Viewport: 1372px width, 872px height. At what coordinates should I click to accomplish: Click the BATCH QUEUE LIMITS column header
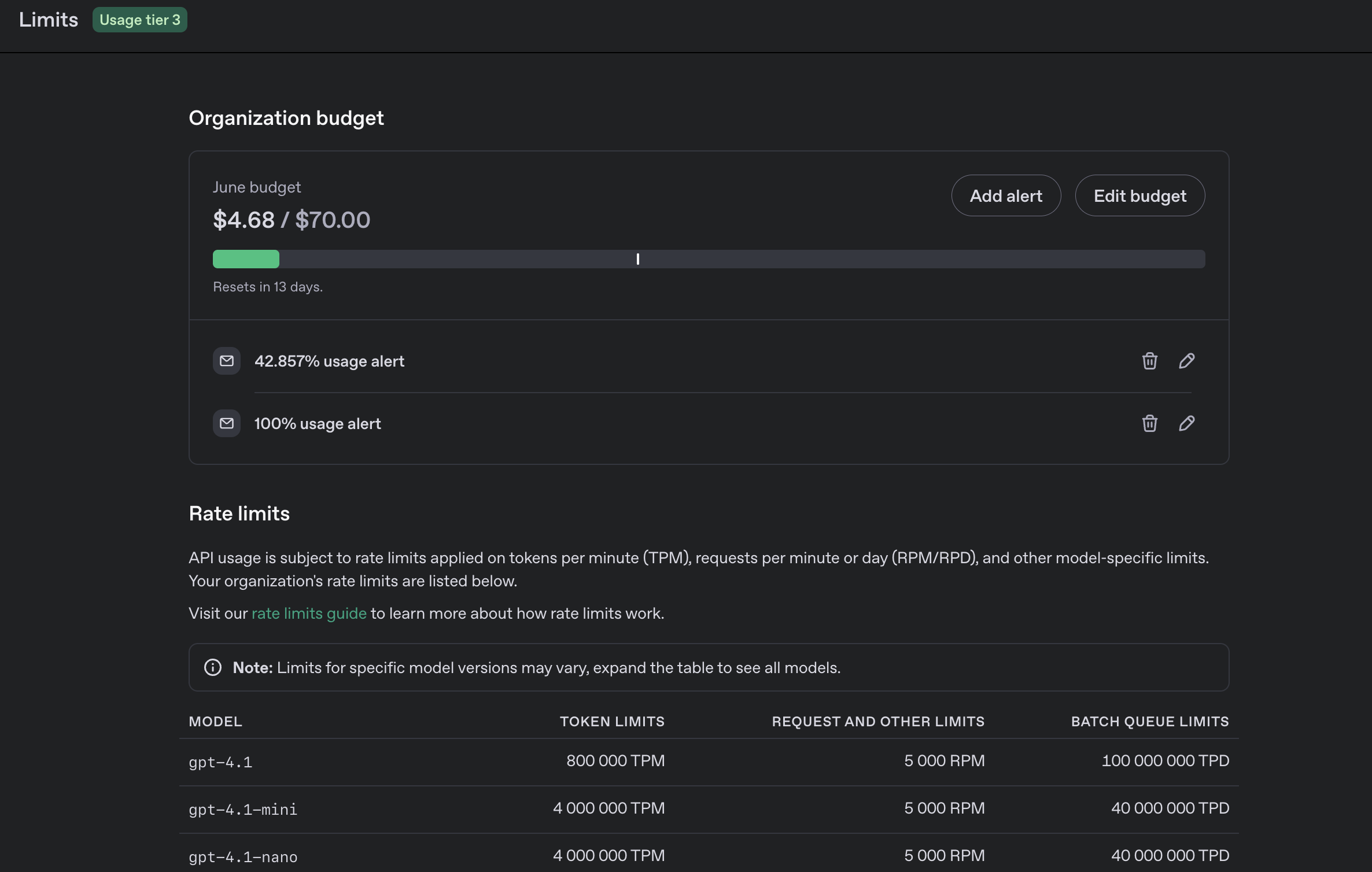click(1149, 721)
